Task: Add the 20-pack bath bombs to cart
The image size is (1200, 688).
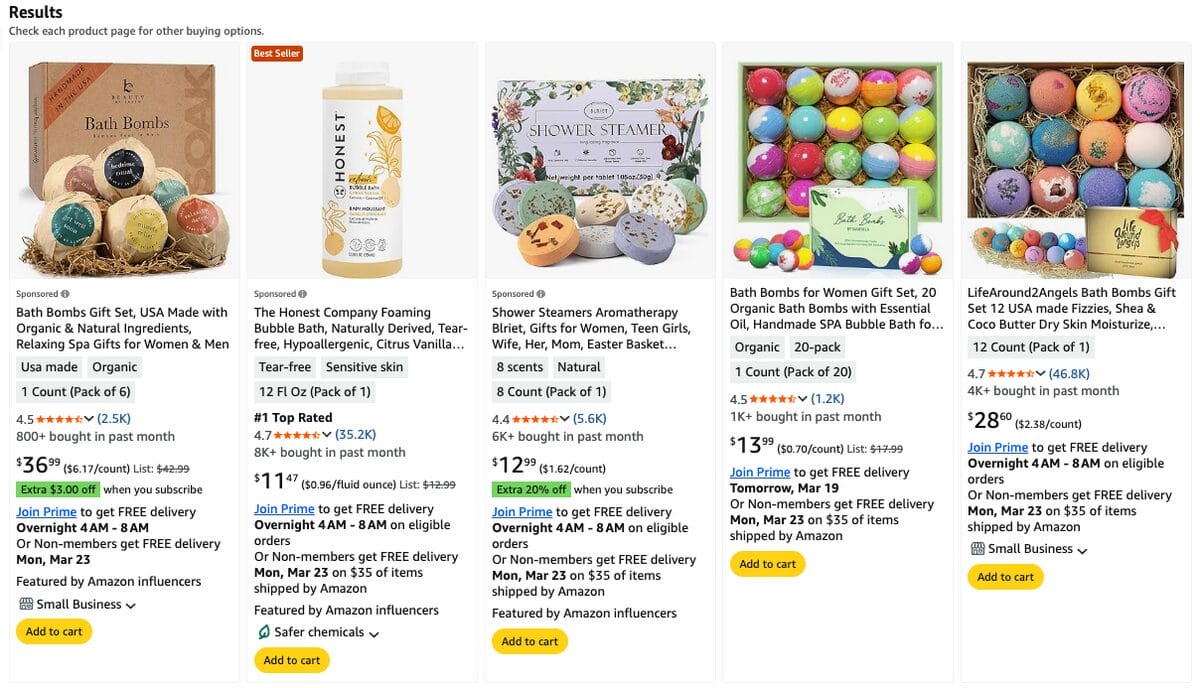Action: [x=767, y=564]
